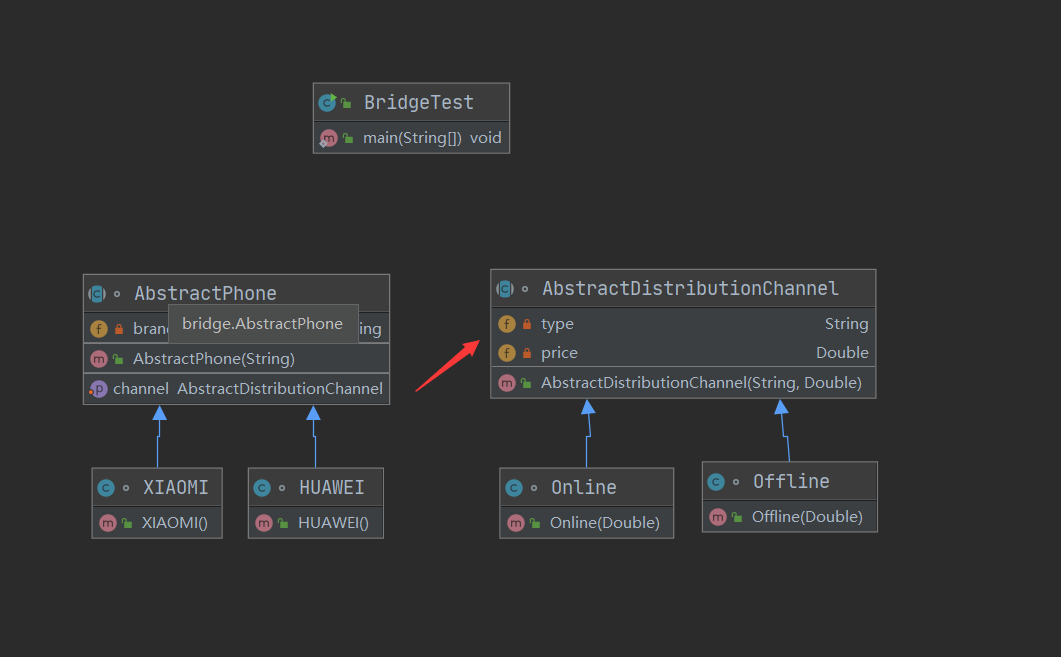Click the channel property icon
Image resolution: width=1061 pixels, height=657 pixels.
click(x=98, y=389)
